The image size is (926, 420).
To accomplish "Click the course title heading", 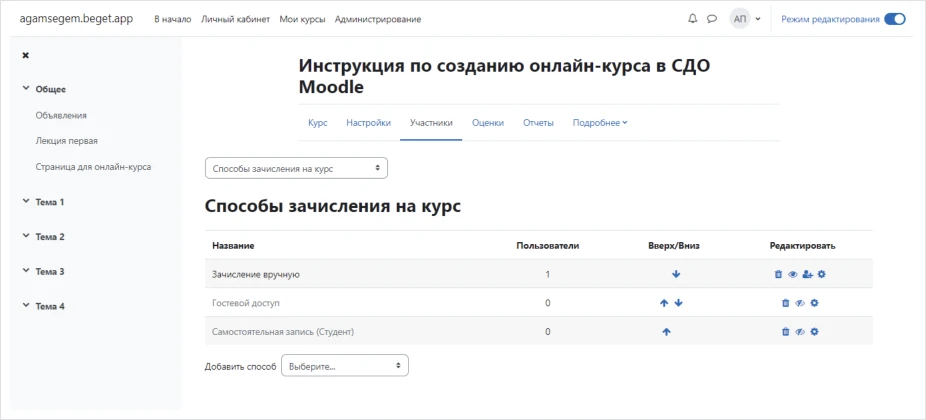I will pos(504,76).
